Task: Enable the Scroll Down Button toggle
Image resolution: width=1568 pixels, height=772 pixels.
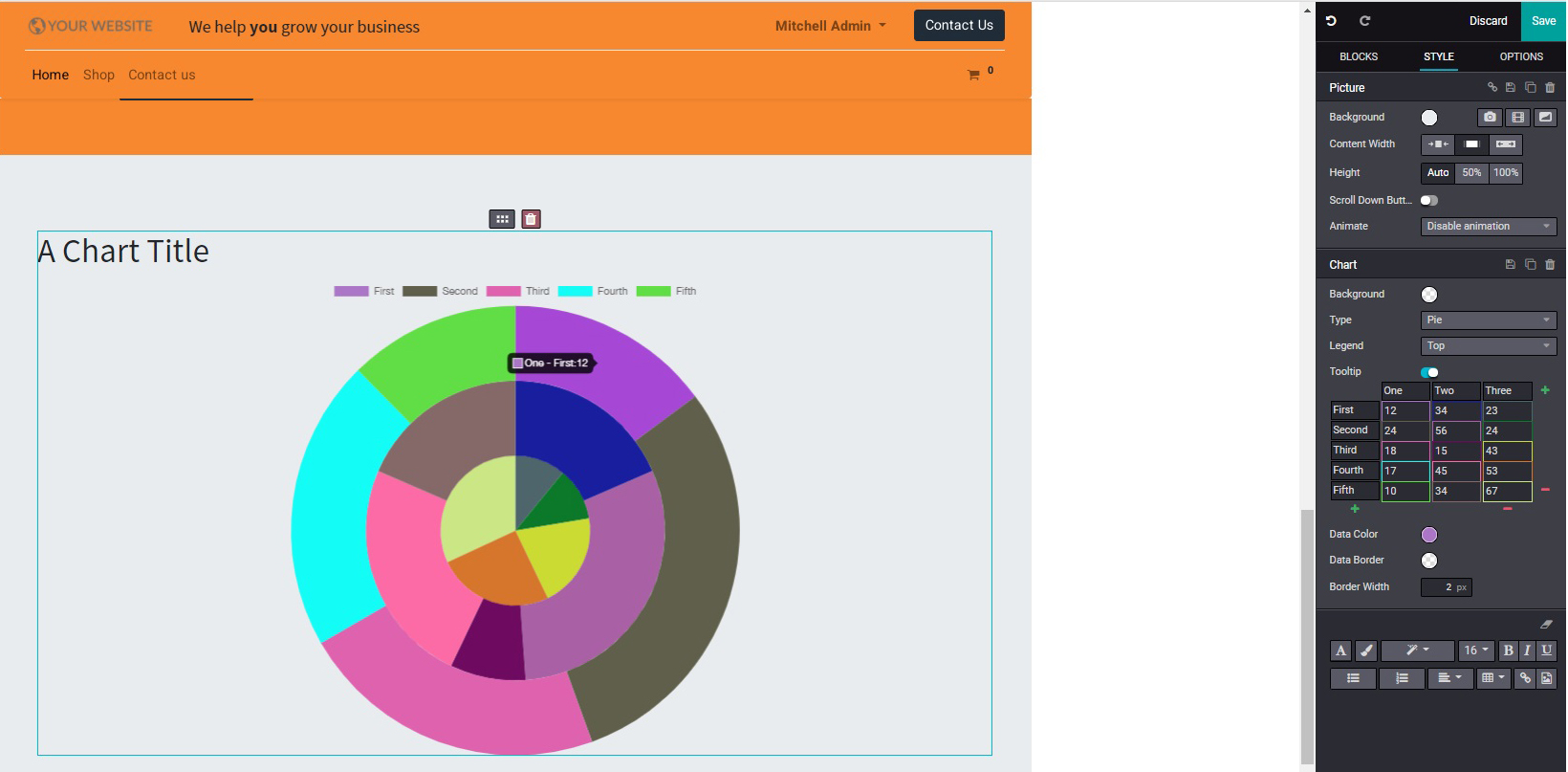Action: coord(1428,200)
